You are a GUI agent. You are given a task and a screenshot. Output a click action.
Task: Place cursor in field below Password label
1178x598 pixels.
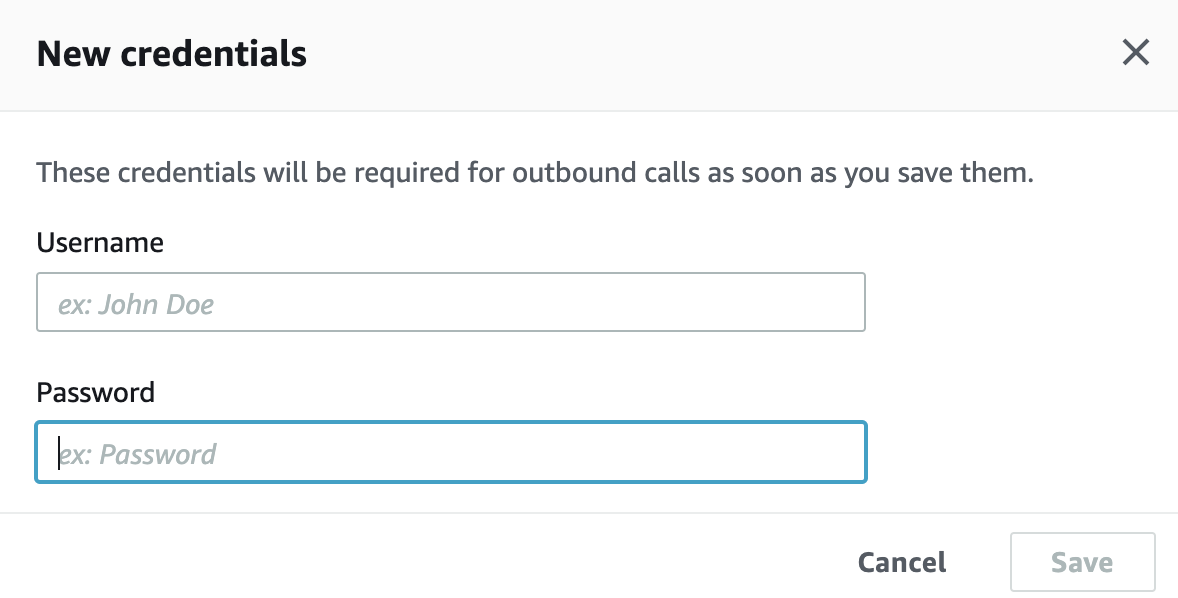click(x=451, y=452)
